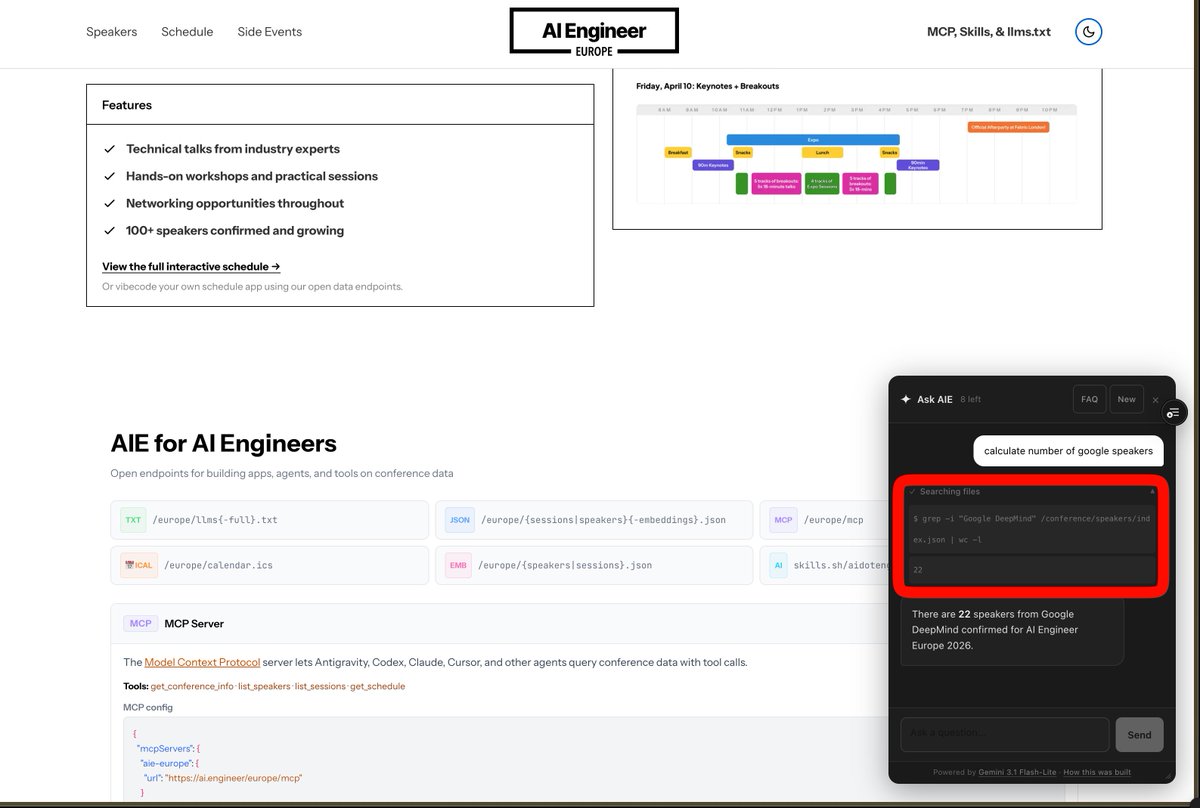
Task: Click the blue JSON badge icon
Action: tap(459, 520)
